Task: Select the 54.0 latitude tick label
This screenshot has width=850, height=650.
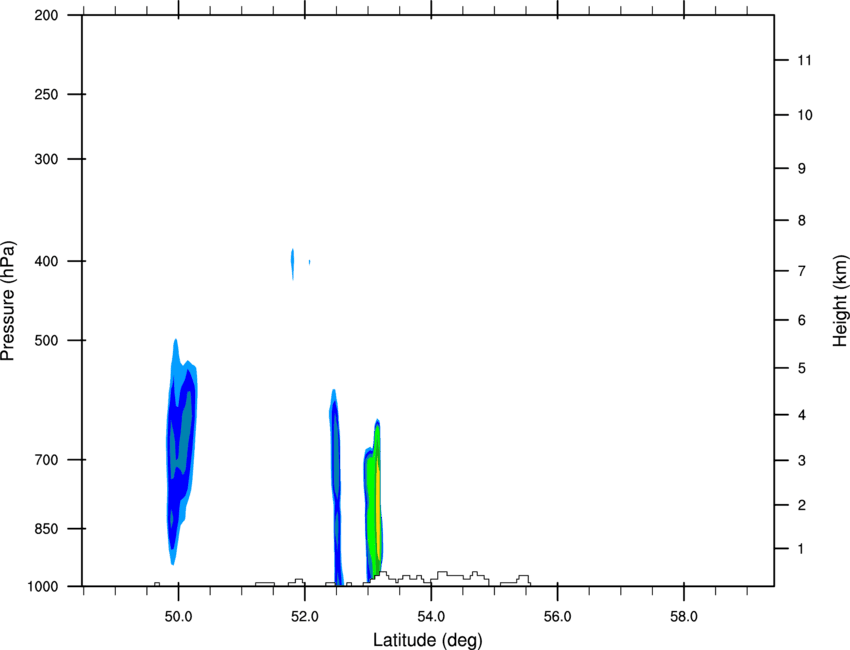Action: [x=431, y=616]
